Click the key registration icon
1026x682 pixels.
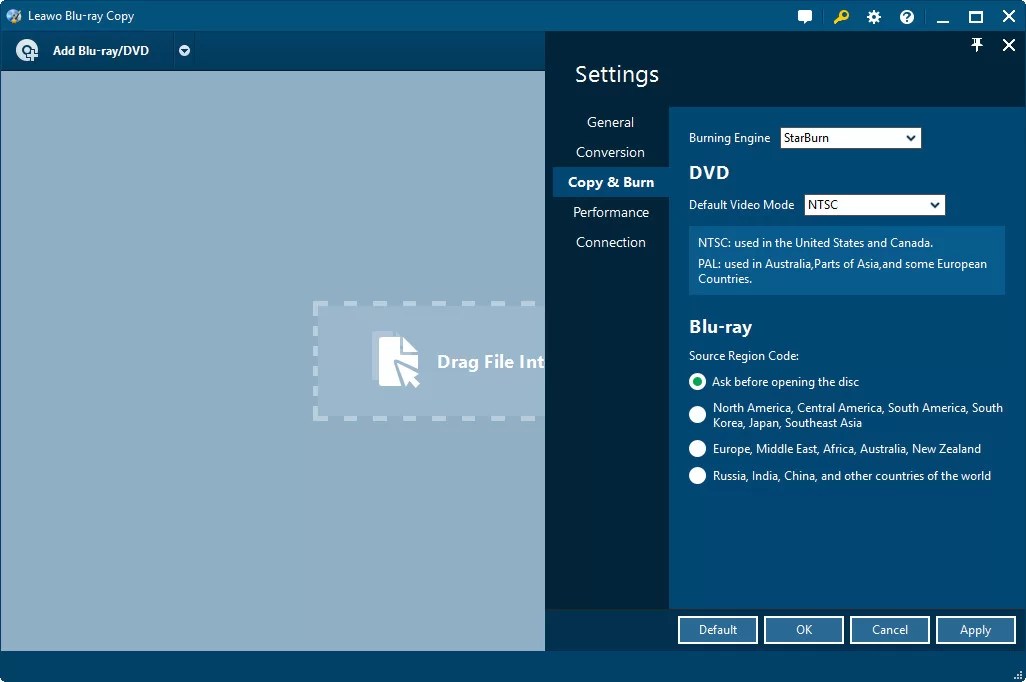coord(841,17)
